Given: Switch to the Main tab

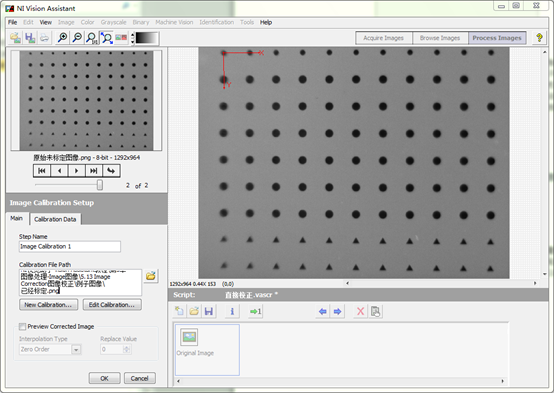Looking at the screenshot, I should click(x=16, y=218).
